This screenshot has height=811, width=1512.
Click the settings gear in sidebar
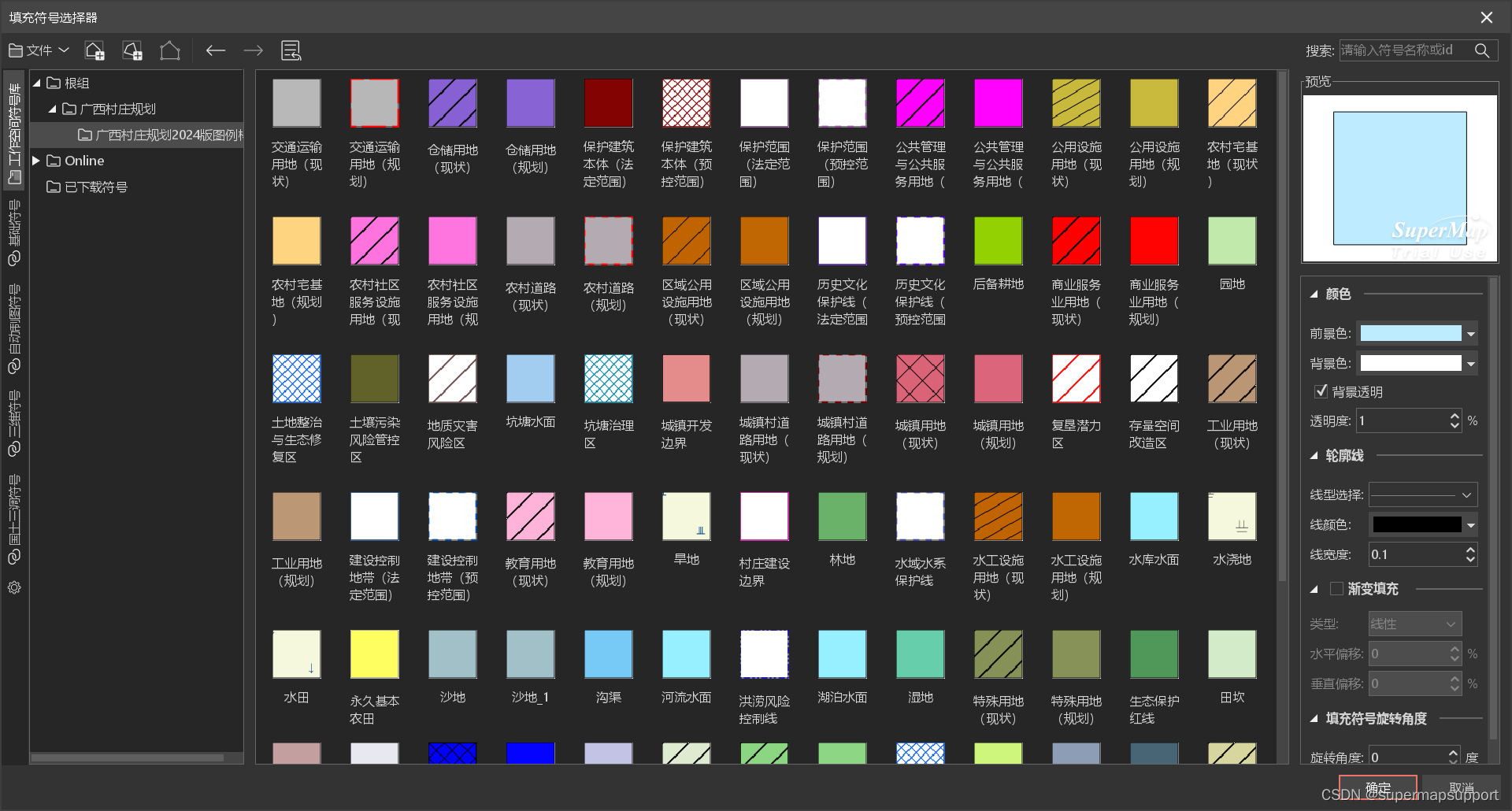14,587
